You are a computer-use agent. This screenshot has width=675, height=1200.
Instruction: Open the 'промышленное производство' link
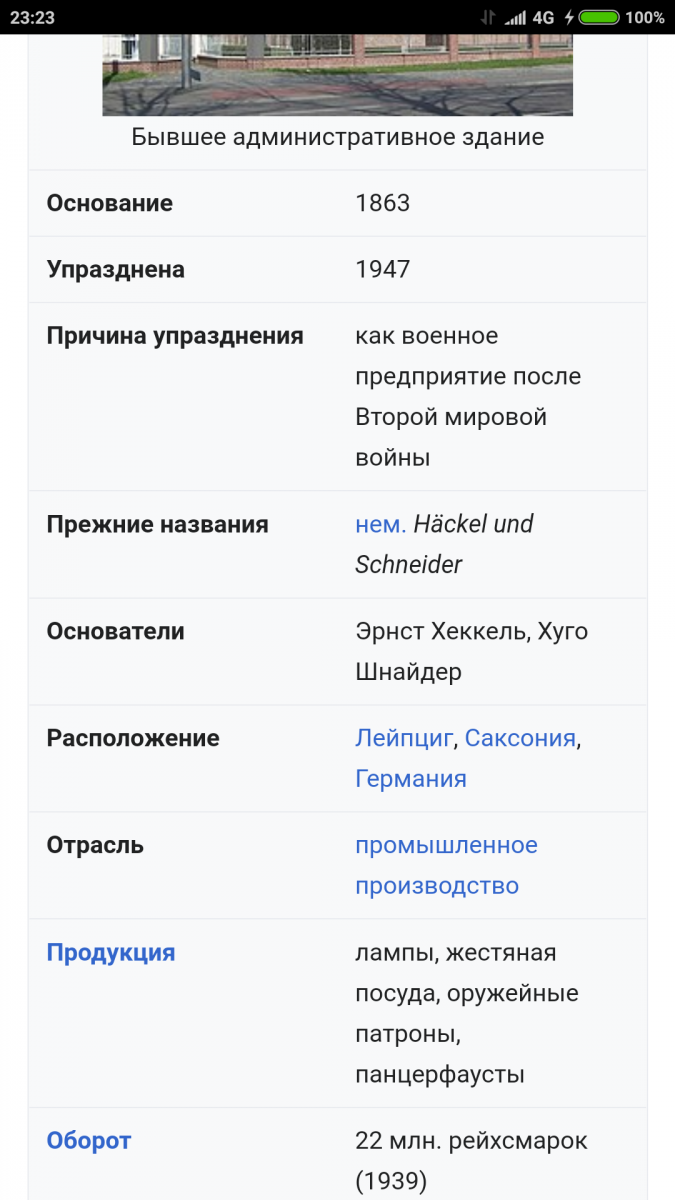(446, 865)
